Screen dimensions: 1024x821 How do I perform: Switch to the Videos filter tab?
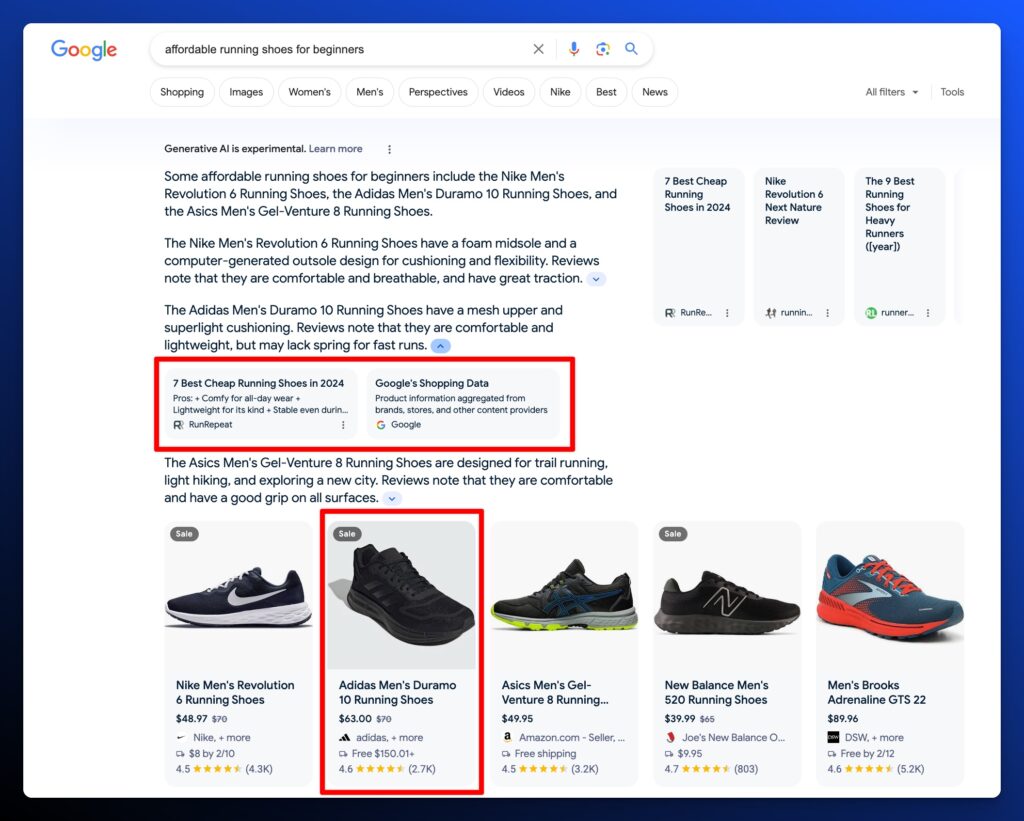pos(508,92)
